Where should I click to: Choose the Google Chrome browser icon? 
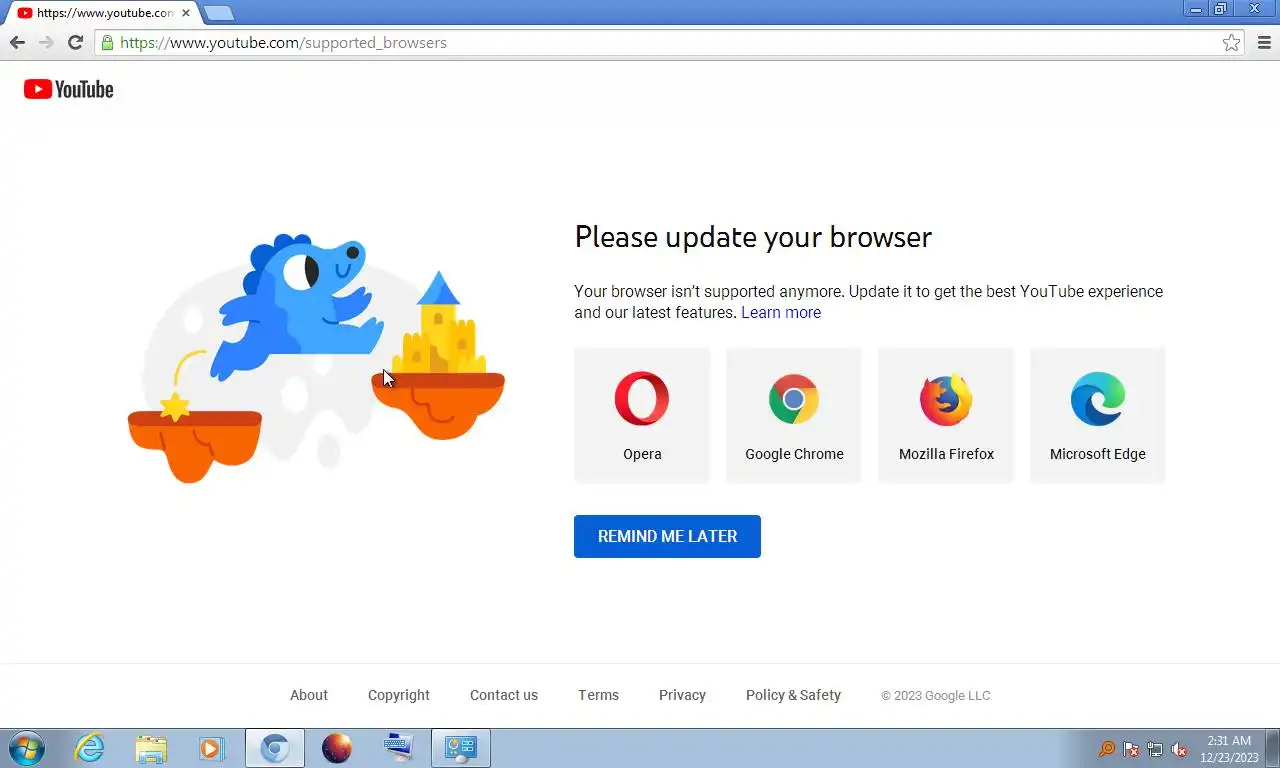(794, 399)
